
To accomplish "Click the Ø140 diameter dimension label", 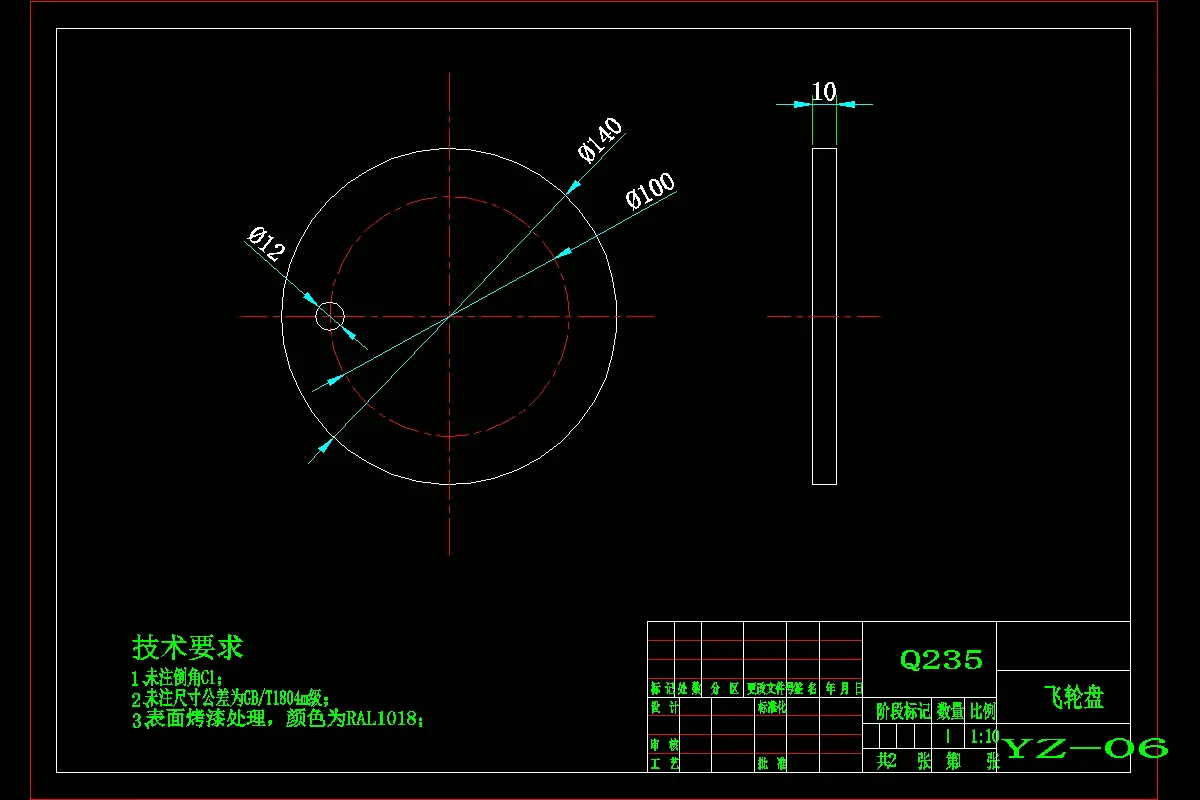I will point(600,140).
